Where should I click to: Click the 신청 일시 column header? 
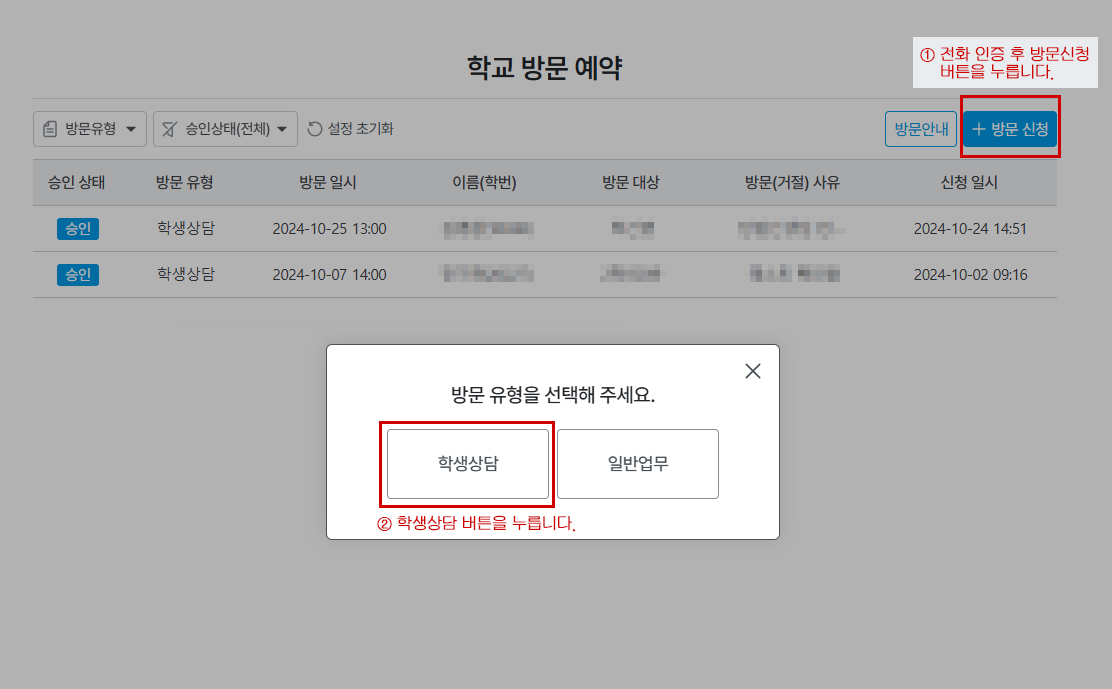click(x=969, y=182)
